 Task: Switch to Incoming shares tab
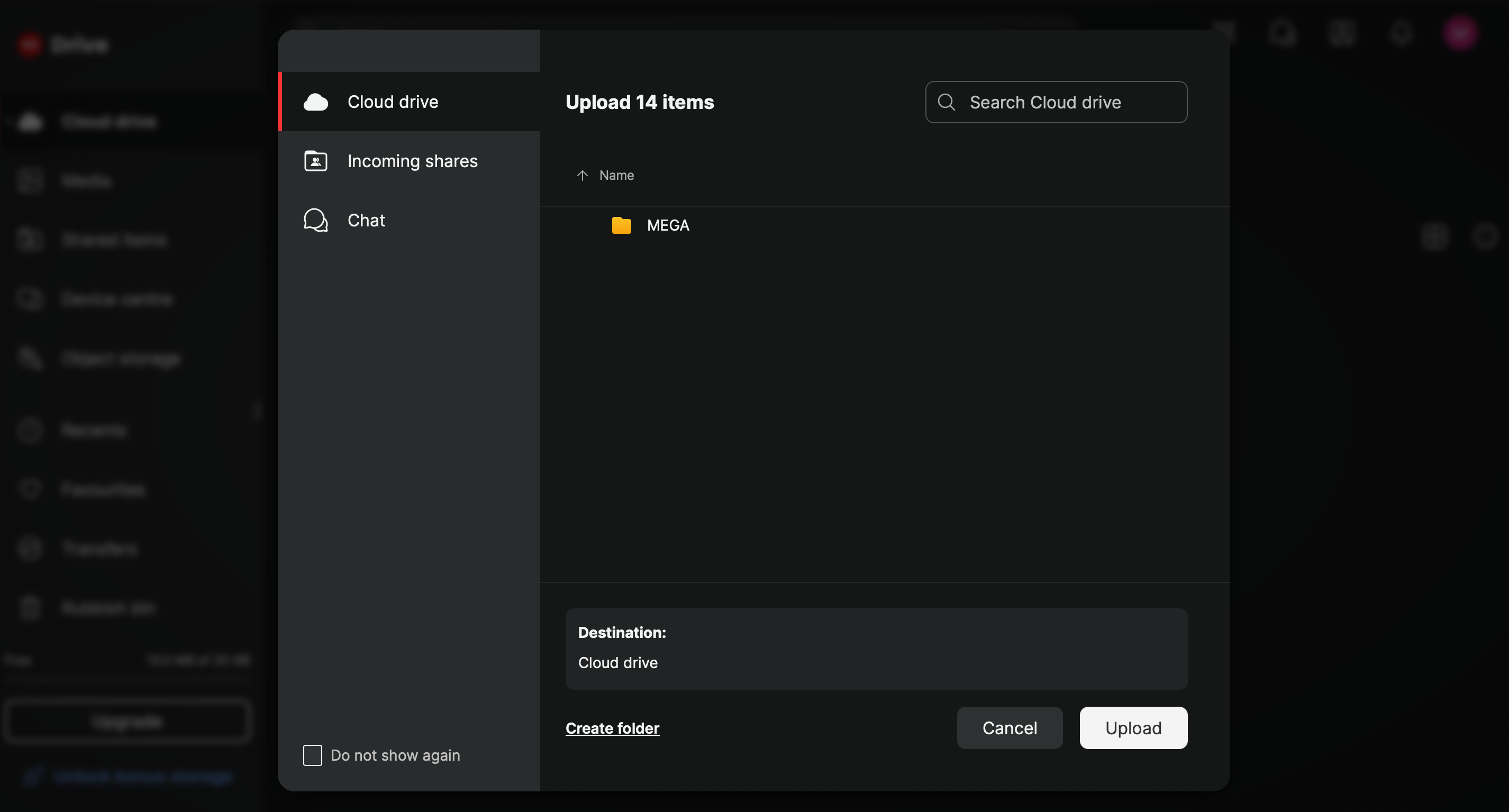[x=409, y=161]
